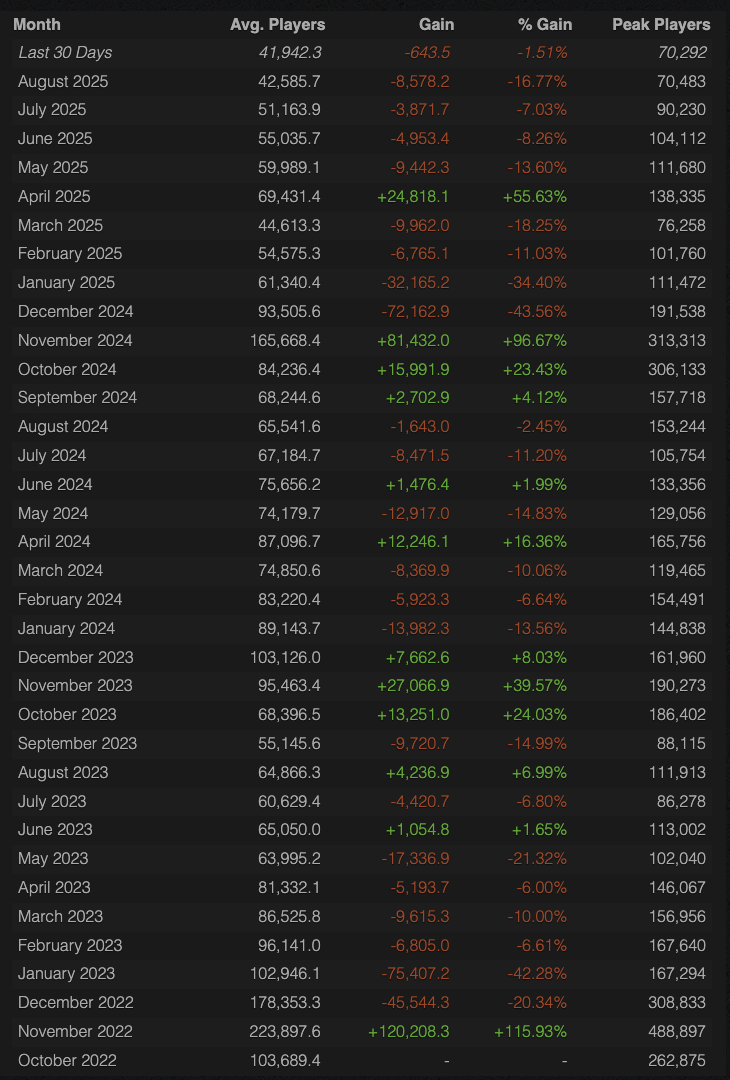Click Last 30 Days peak 70,292

tap(682, 52)
